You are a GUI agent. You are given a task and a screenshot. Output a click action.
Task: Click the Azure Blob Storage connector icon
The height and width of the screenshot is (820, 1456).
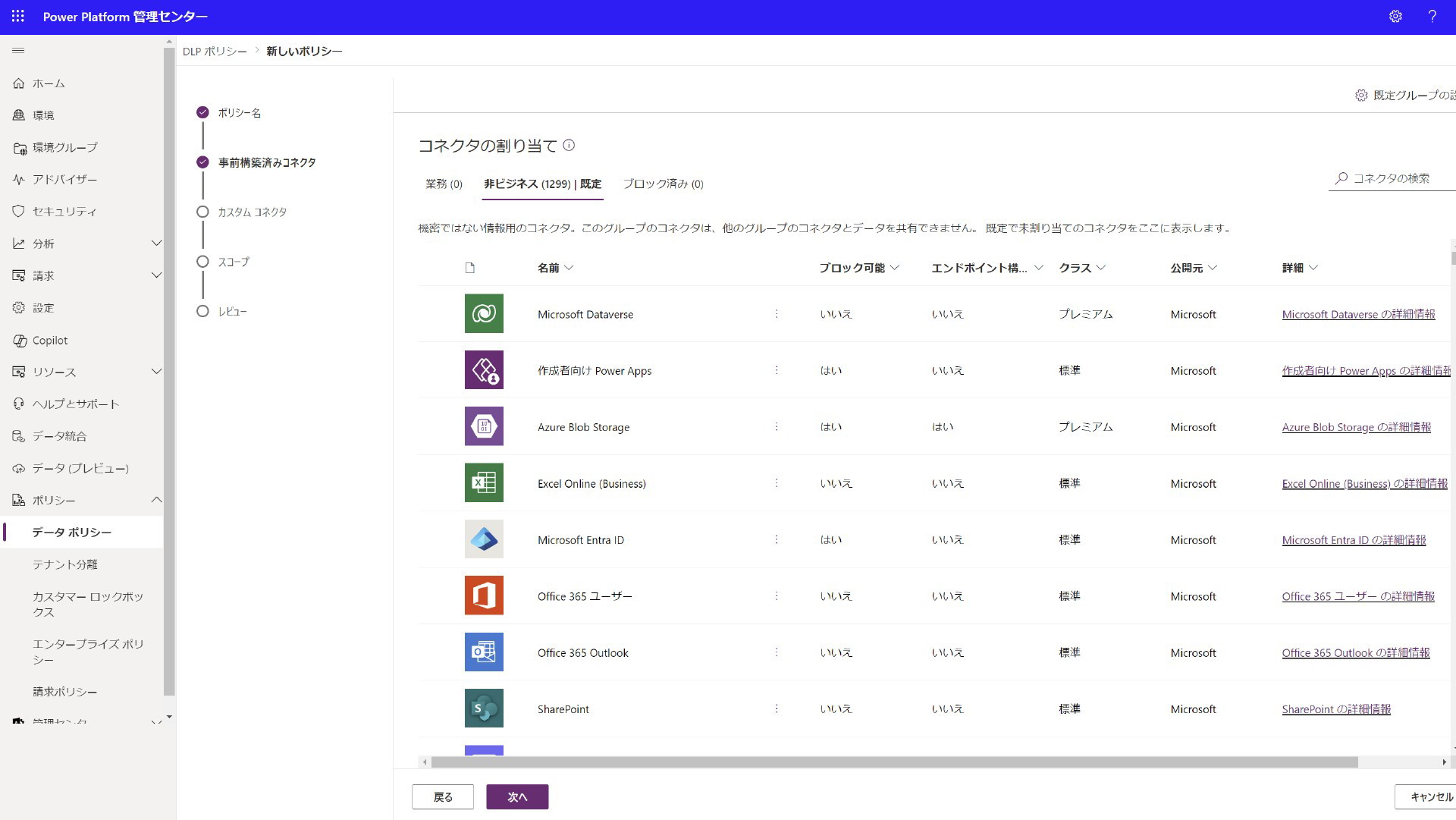pos(484,426)
